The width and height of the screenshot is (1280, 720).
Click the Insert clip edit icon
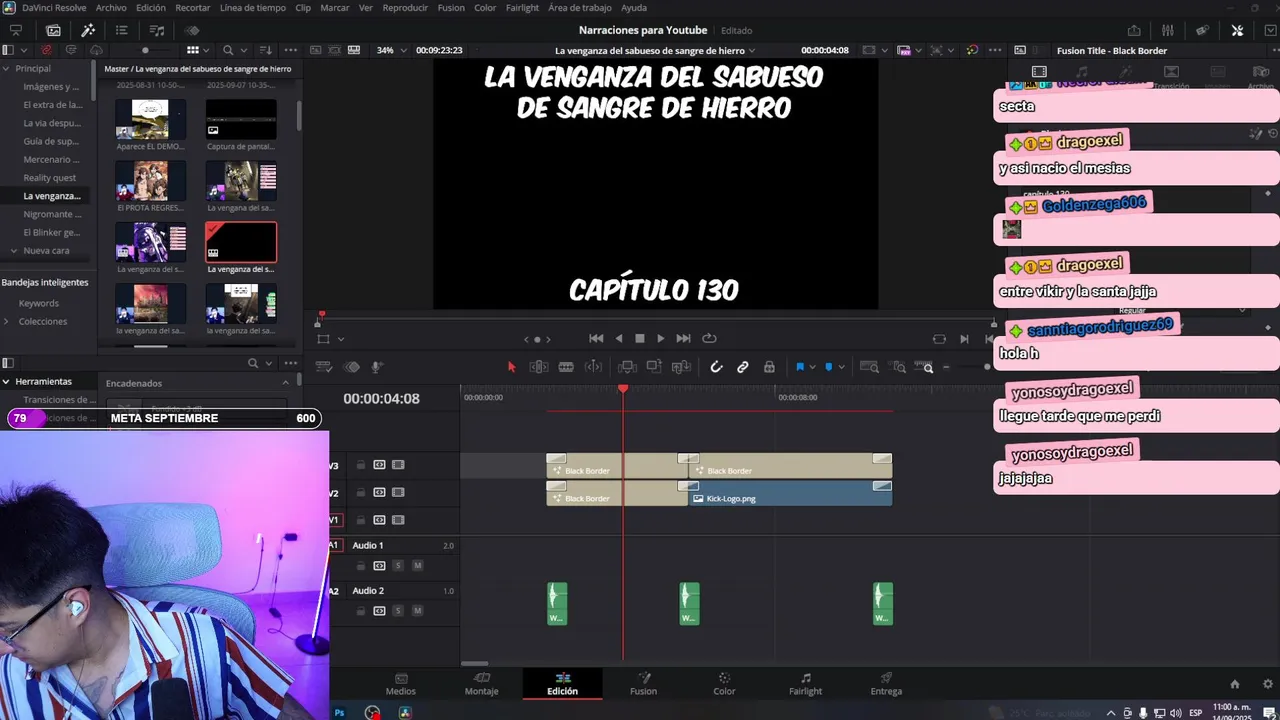[627, 367]
